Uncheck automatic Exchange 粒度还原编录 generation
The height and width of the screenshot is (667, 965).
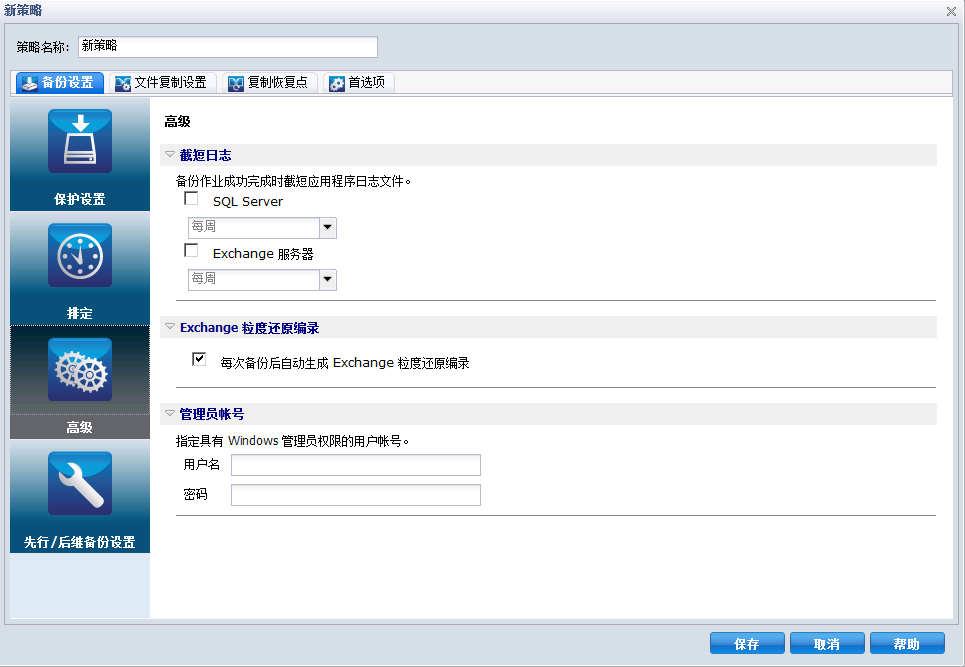199,358
